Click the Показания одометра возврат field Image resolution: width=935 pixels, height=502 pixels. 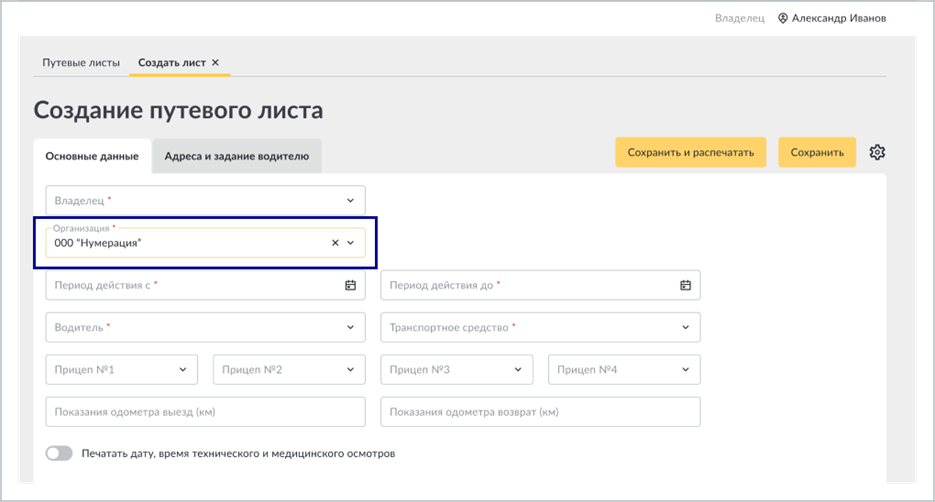click(540, 412)
